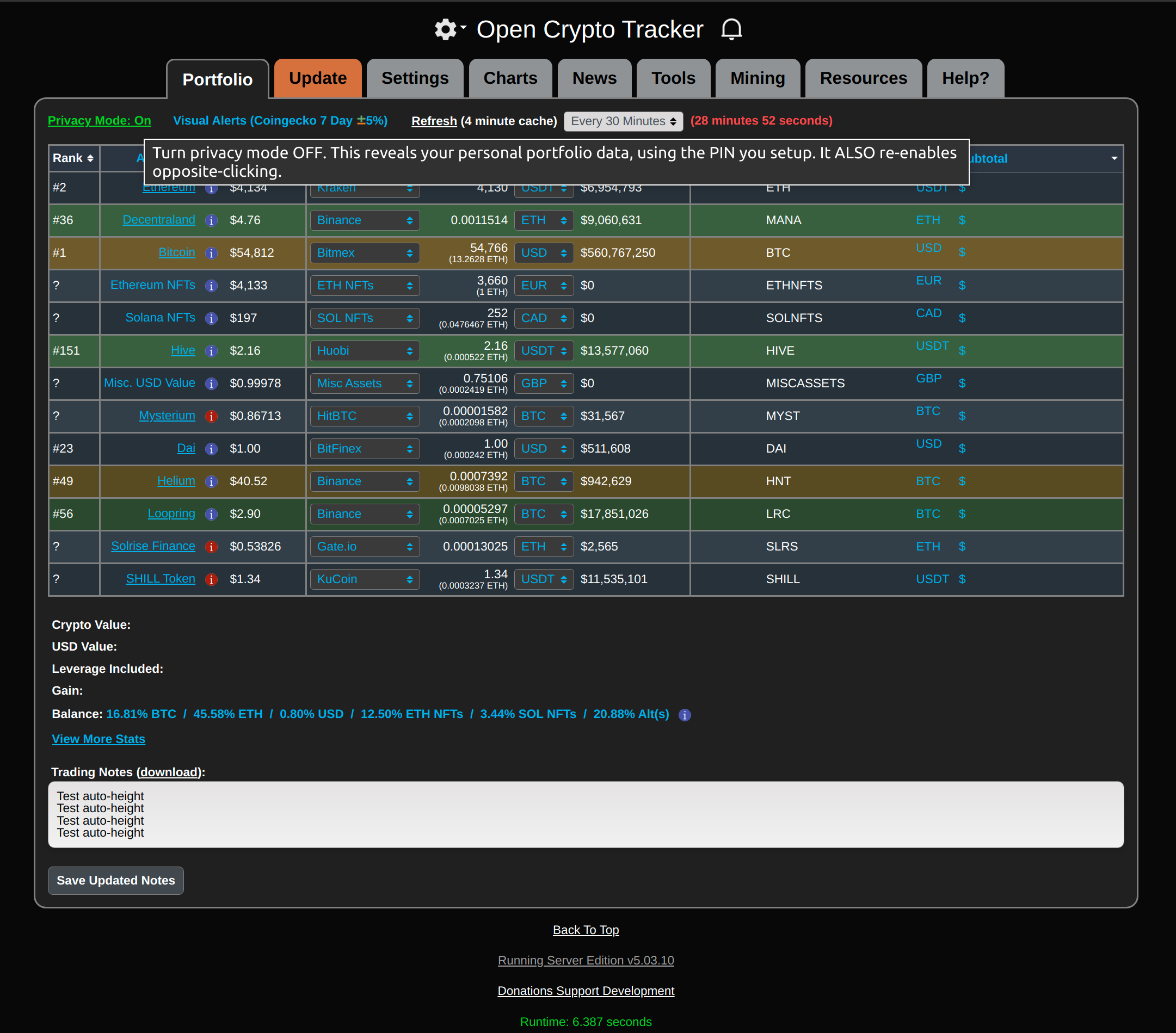
Task: Open the Bitcoin asset link
Action: tap(177, 252)
